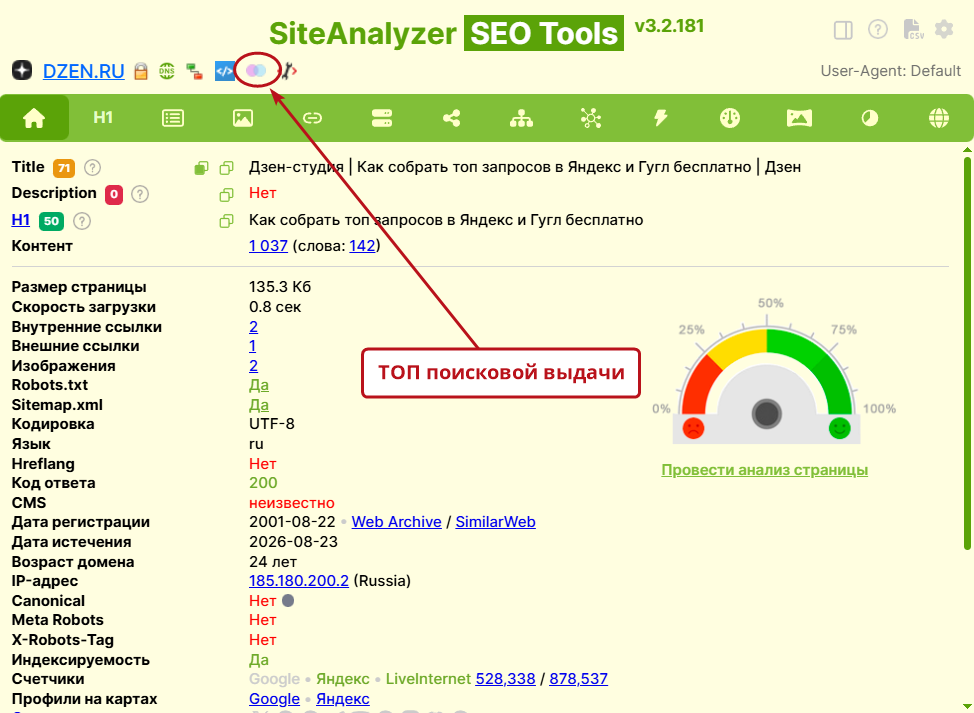
Task: Open the links tab with chain icon
Action: [x=312, y=118]
